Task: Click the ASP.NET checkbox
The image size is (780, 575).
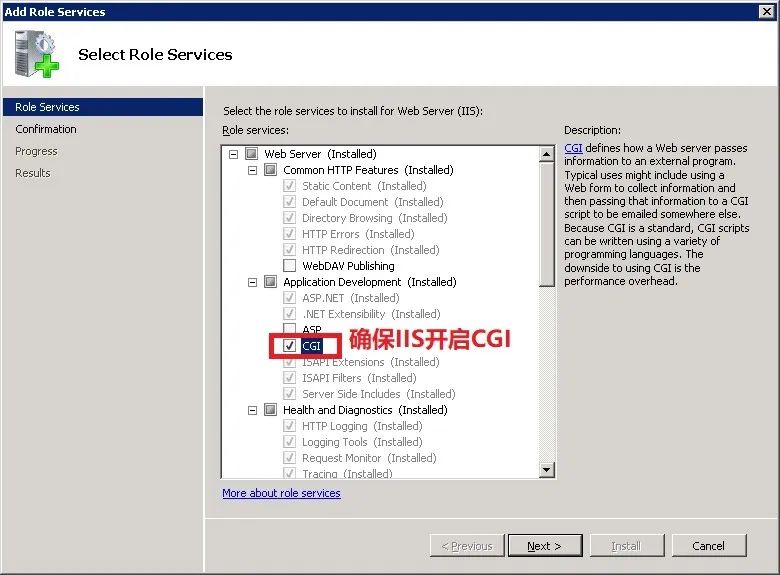Action: pyautogui.click(x=290, y=298)
